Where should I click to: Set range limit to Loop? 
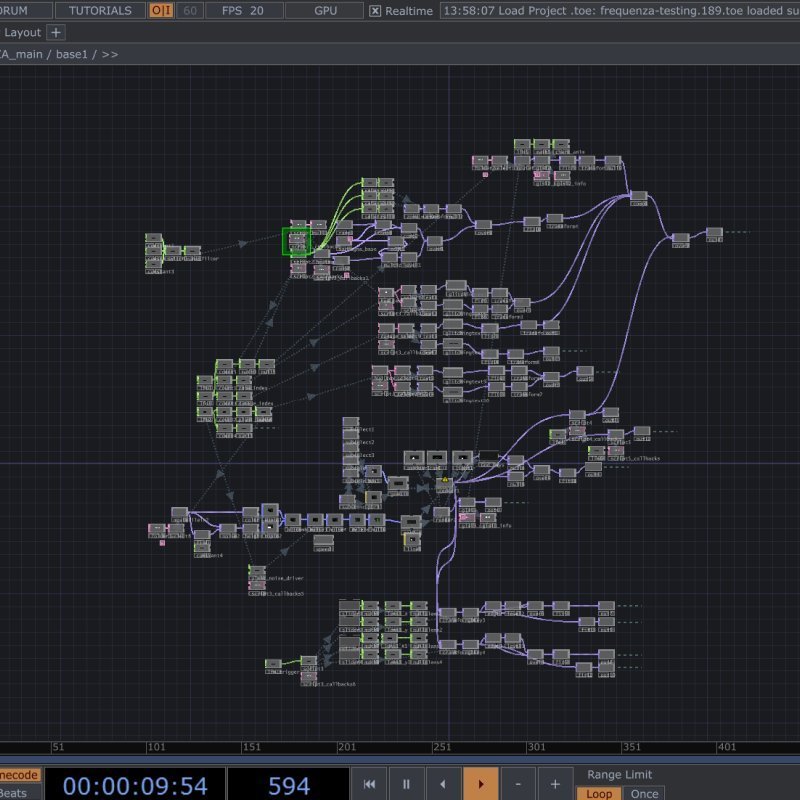click(599, 793)
